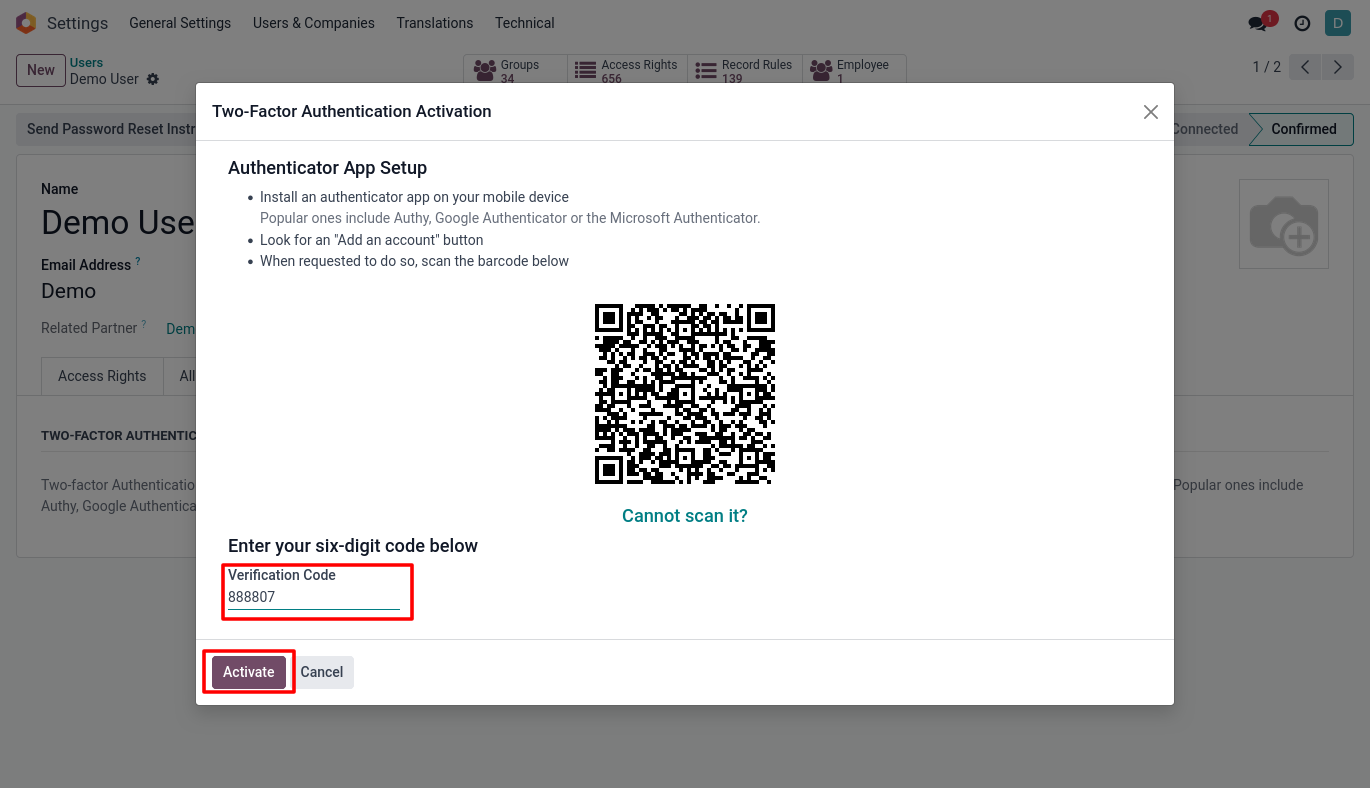Click 'Enter your six-digit code below' text
Viewport: 1370px width, 788px height.
[353, 546]
